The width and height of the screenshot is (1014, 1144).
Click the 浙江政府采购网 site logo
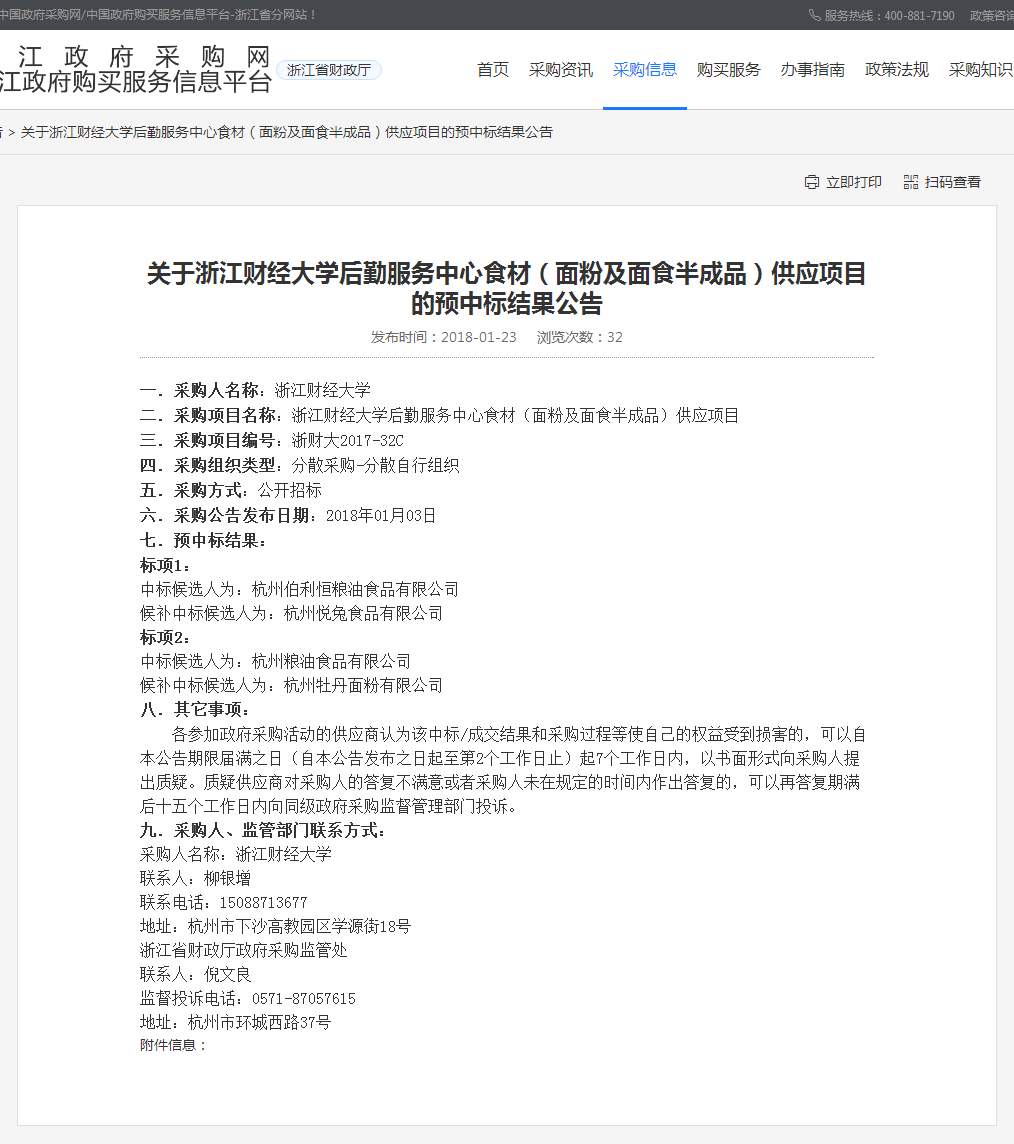[135, 69]
